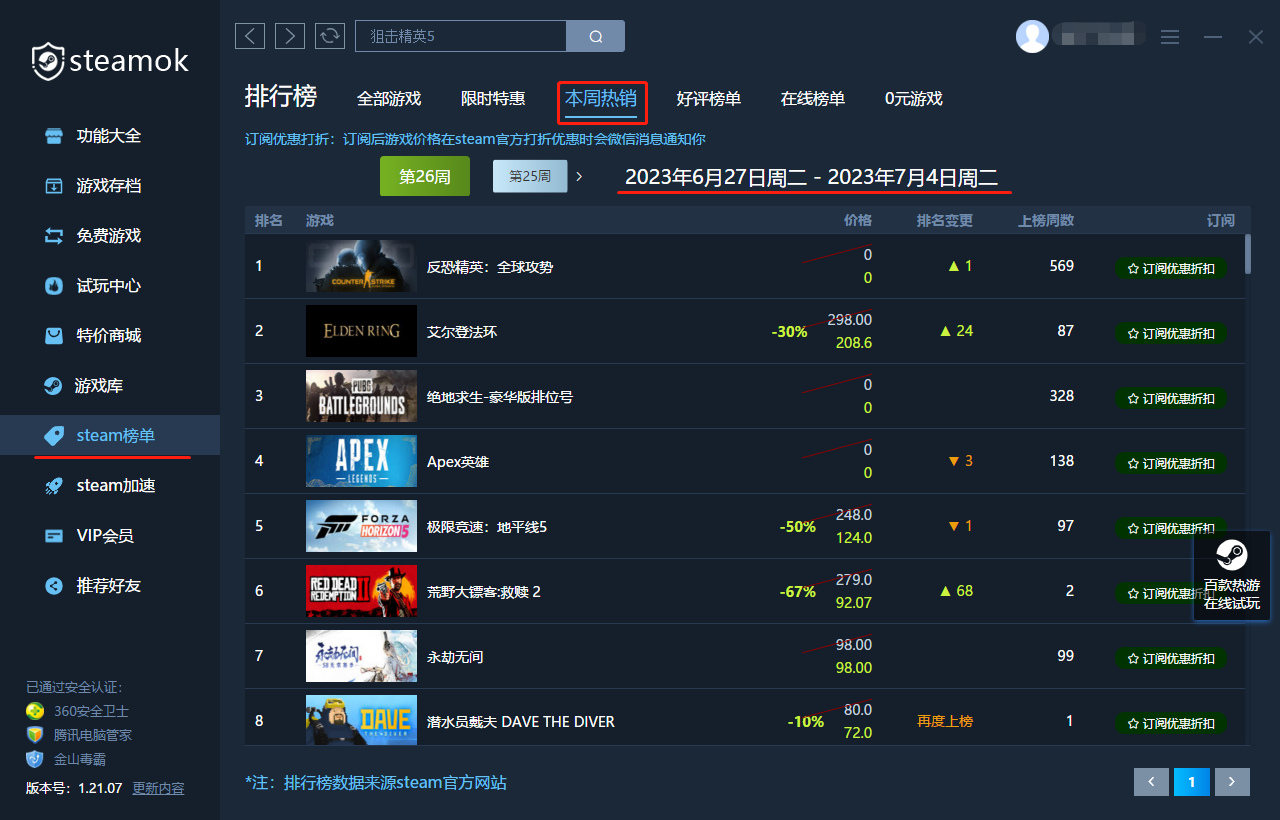Image resolution: width=1280 pixels, height=820 pixels.
Task: Open 免费游戏 in the sidebar
Action: (110, 236)
